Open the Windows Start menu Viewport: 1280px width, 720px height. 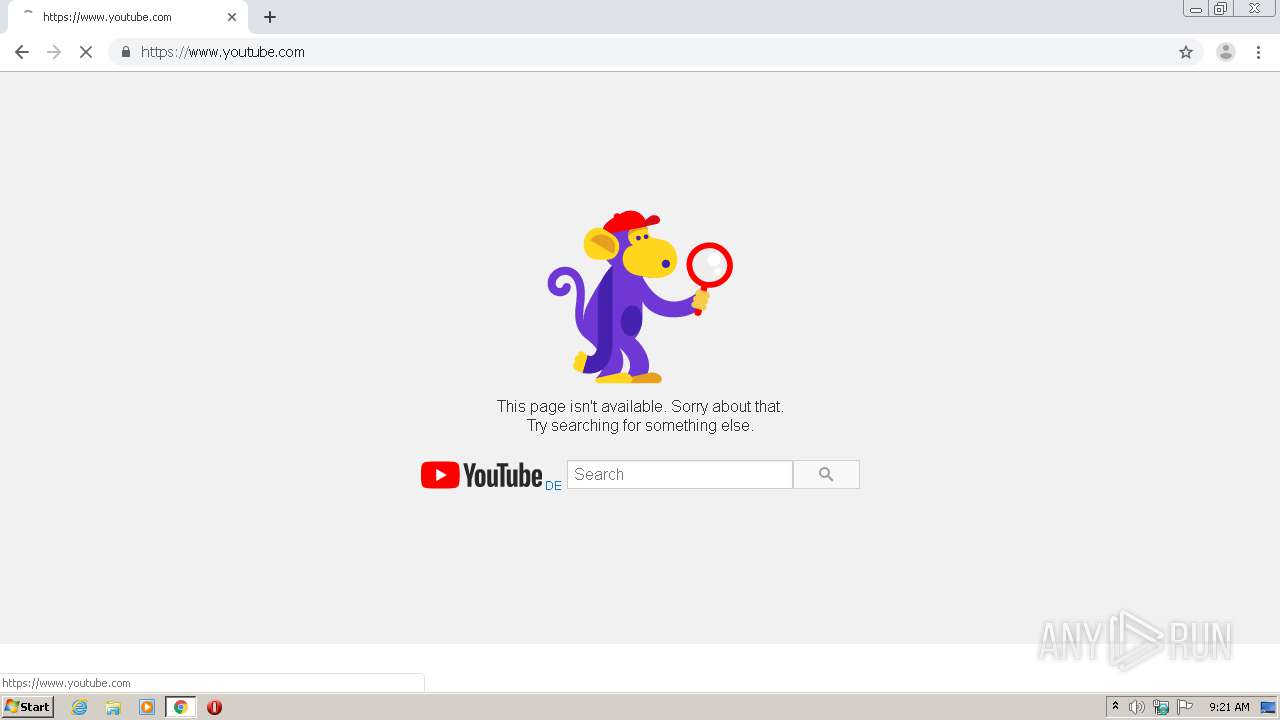(27, 707)
